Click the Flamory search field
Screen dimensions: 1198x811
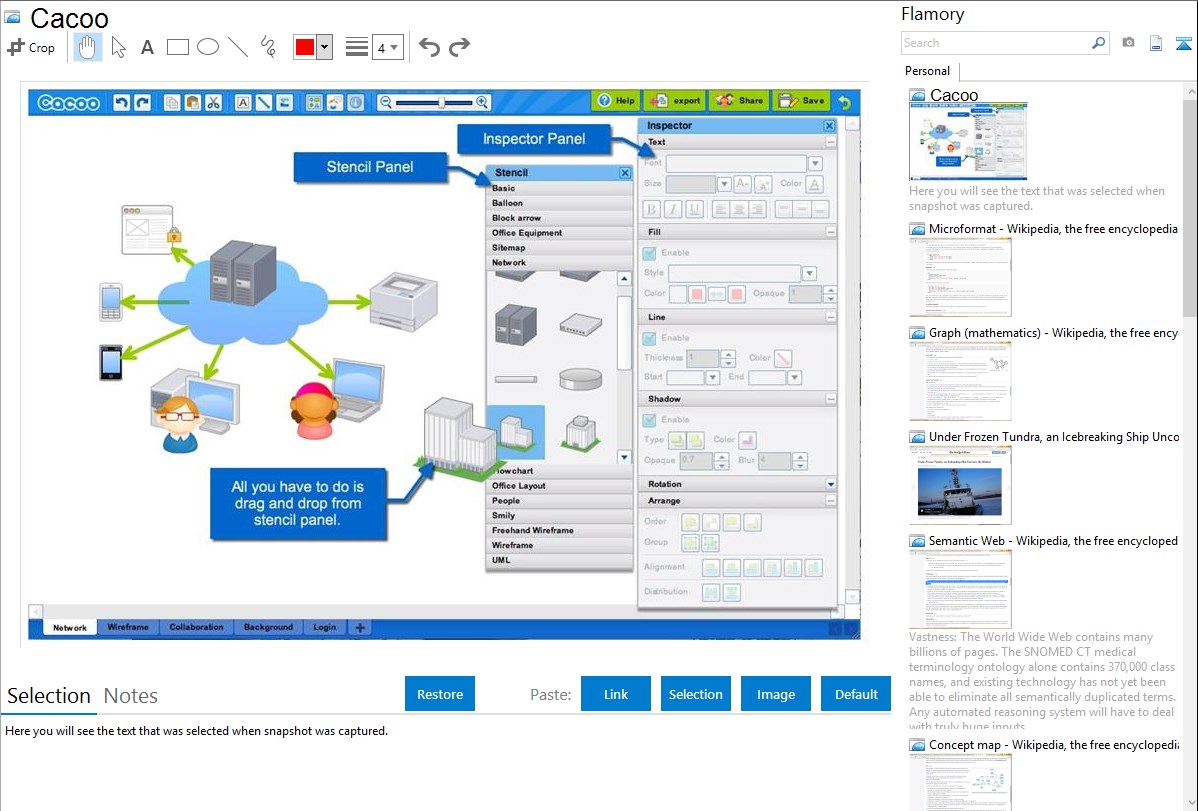coord(996,43)
